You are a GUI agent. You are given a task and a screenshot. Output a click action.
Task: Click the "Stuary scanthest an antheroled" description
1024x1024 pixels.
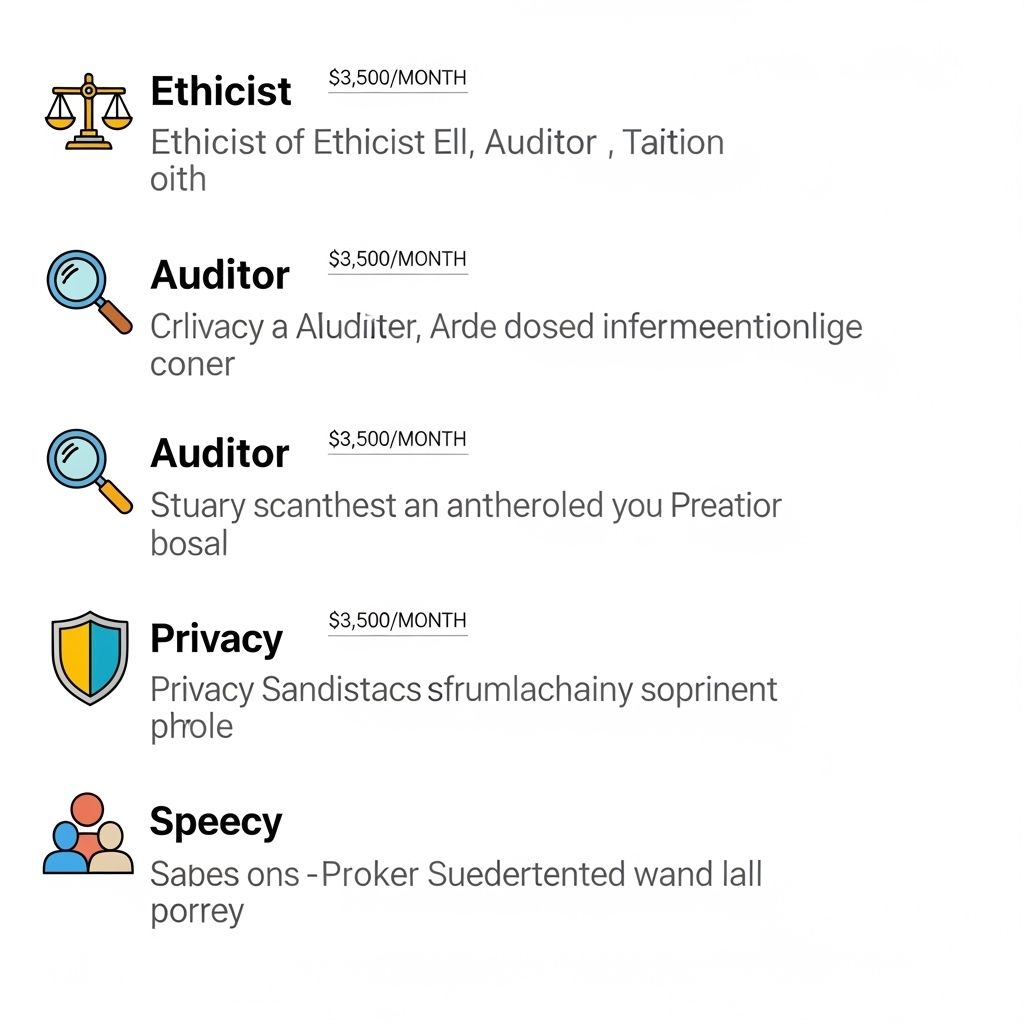coord(465,506)
